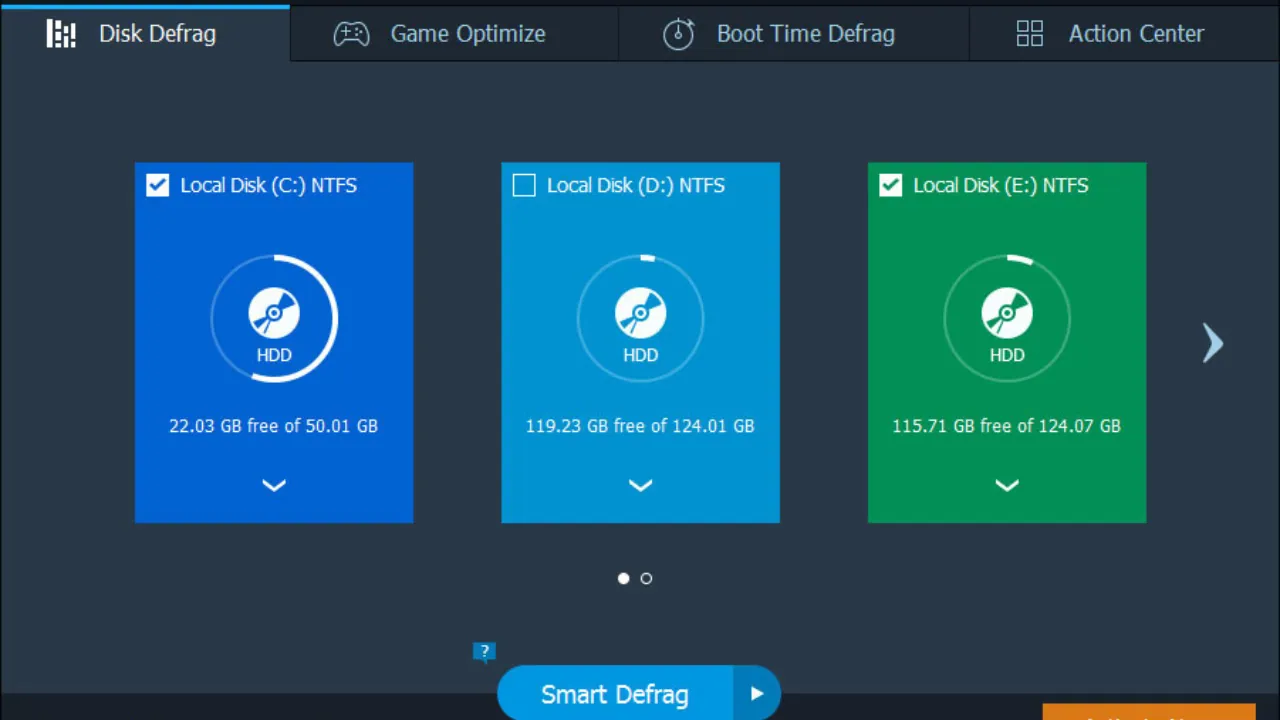The image size is (1280, 720).
Task: Click the Action Center grid icon
Action: 1029,34
